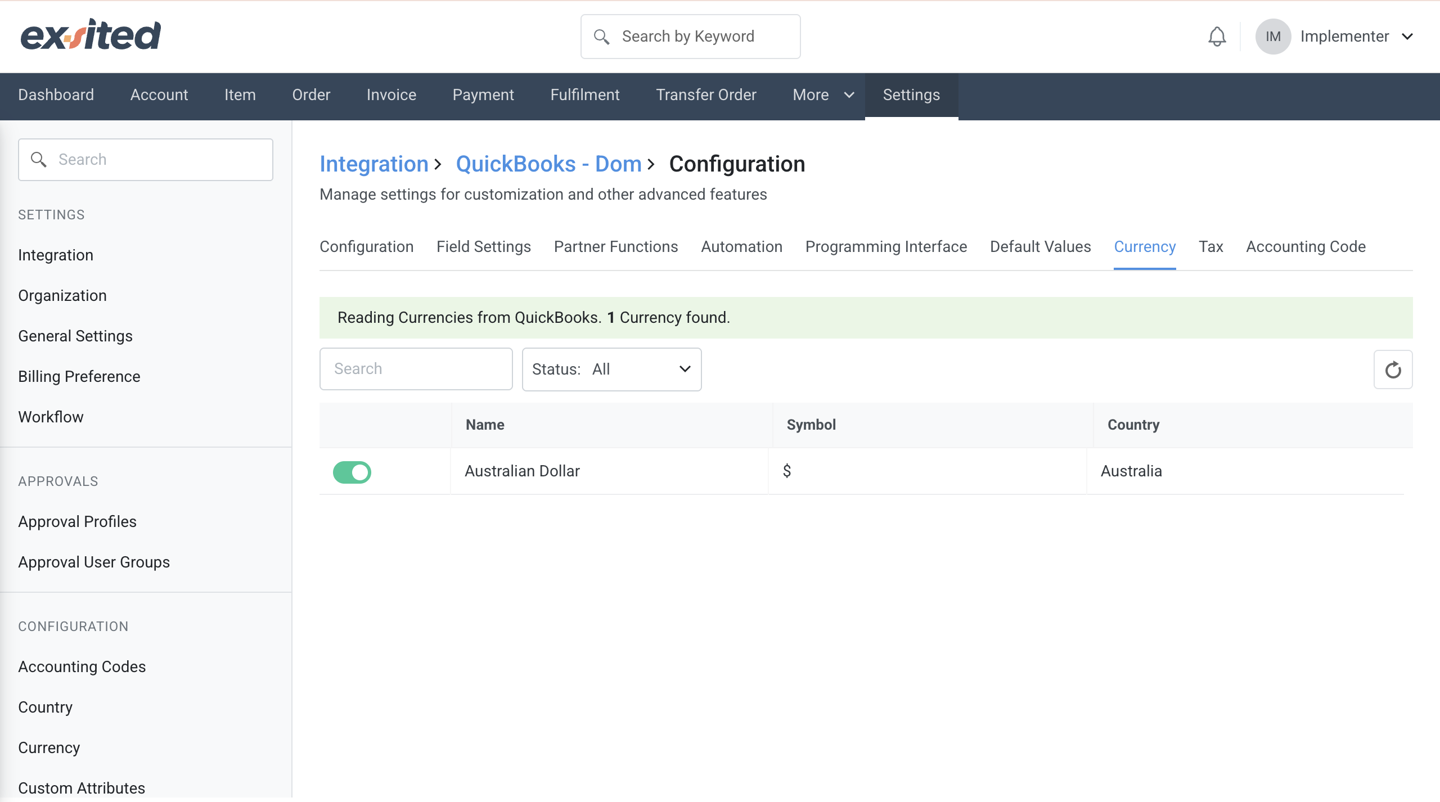Open the Order menu
The width and height of the screenshot is (1440, 802).
[311, 95]
